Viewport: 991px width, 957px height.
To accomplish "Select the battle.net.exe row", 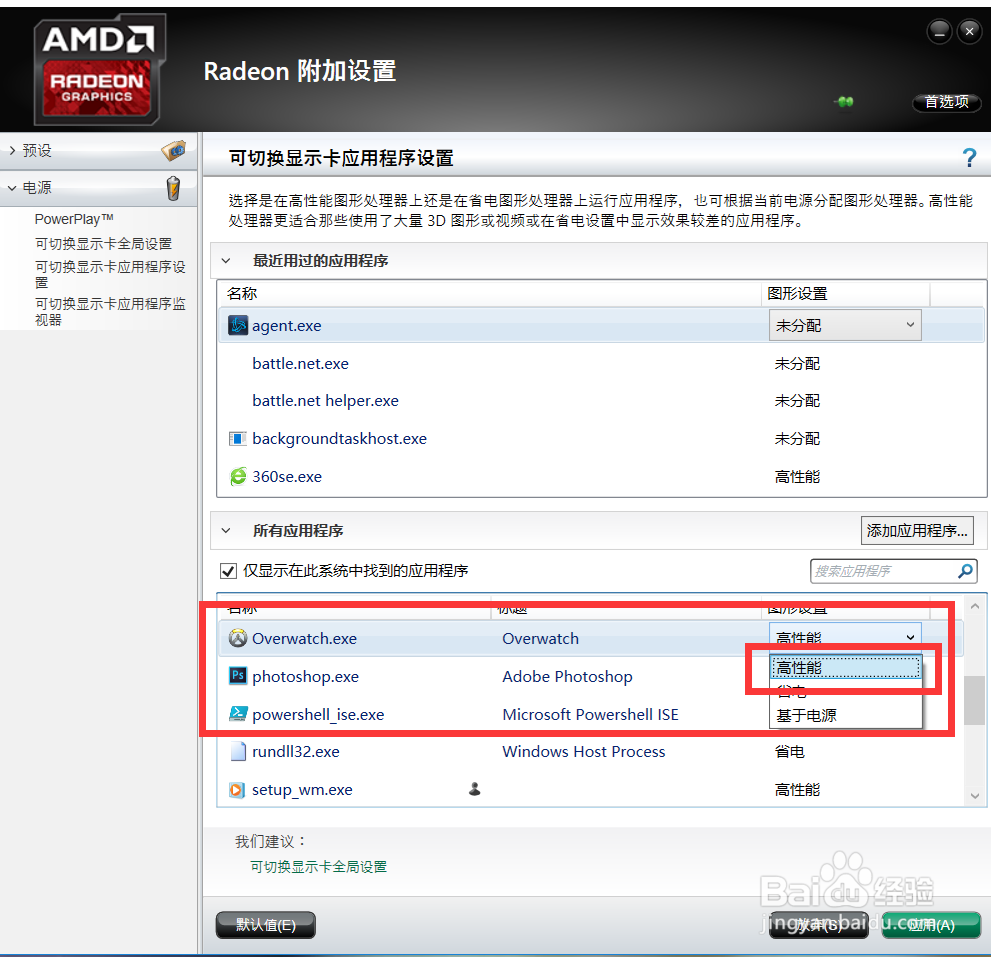I will (601, 363).
